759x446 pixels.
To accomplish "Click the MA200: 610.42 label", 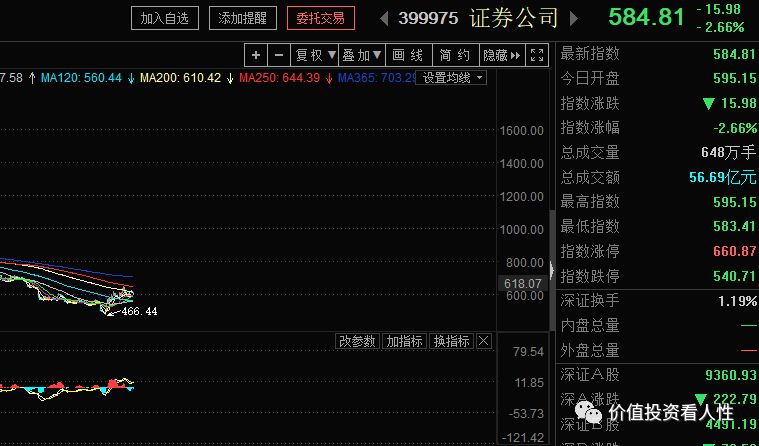I will [180, 78].
